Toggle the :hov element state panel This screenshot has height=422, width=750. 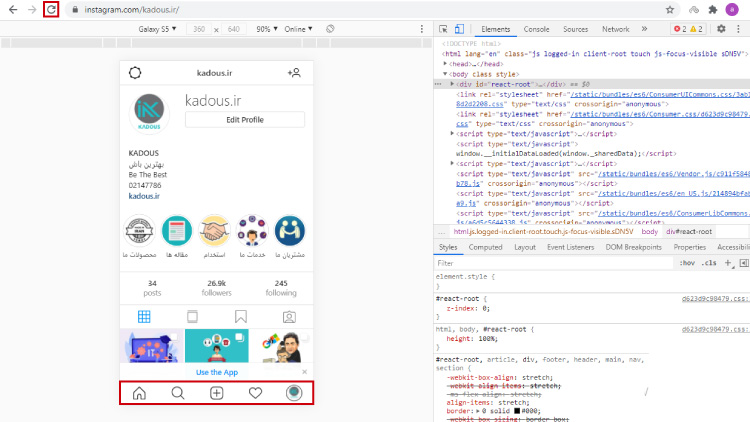tap(687, 263)
